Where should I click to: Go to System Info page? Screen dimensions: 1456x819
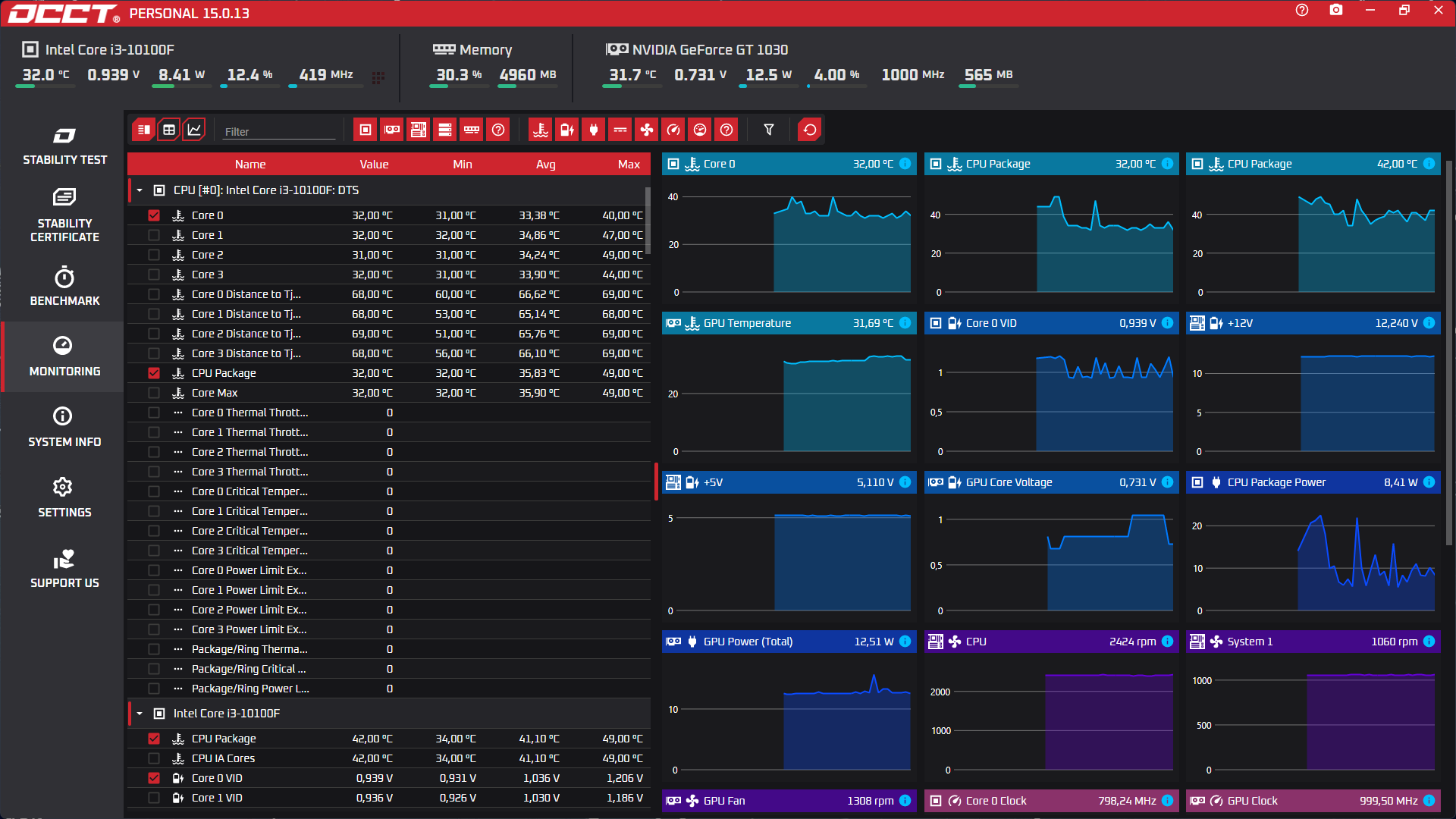point(64,427)
